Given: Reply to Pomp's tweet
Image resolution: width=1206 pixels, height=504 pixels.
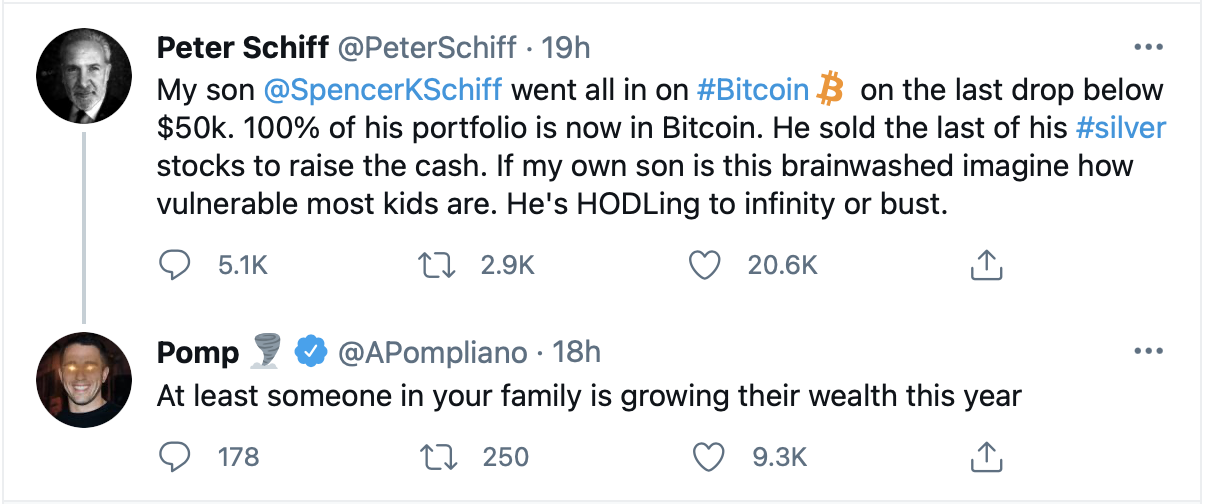Looking at the screenshot, I should point(175,457).
